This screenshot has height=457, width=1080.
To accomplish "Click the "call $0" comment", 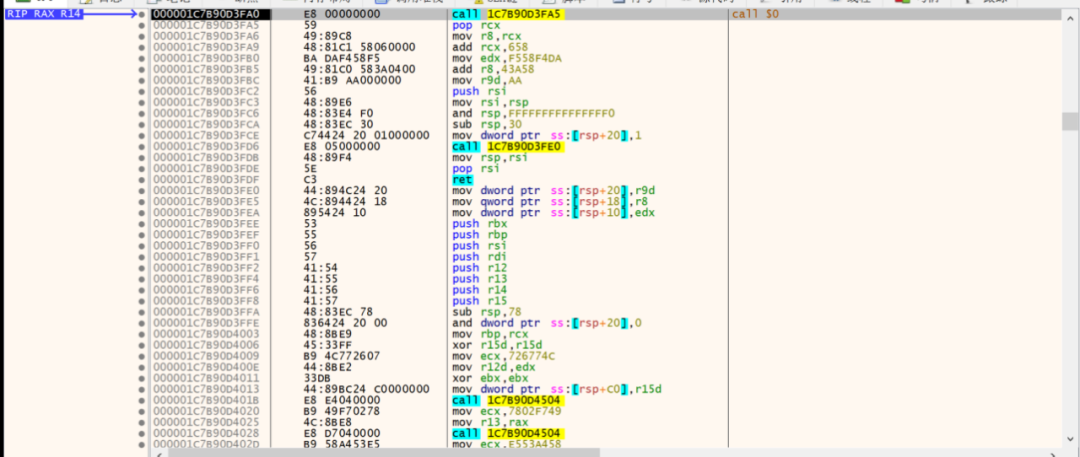I will click(x=752, y=14).
